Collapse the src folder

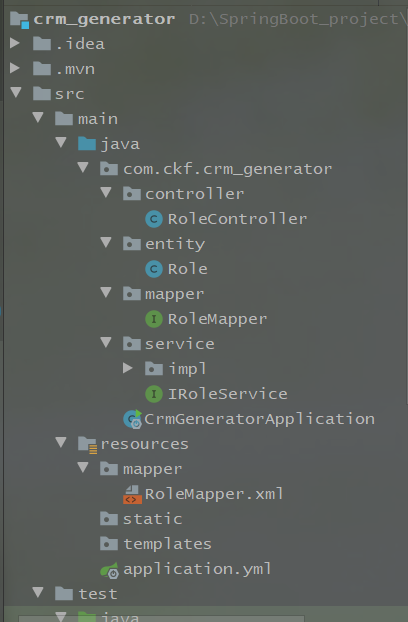[16, 92]
